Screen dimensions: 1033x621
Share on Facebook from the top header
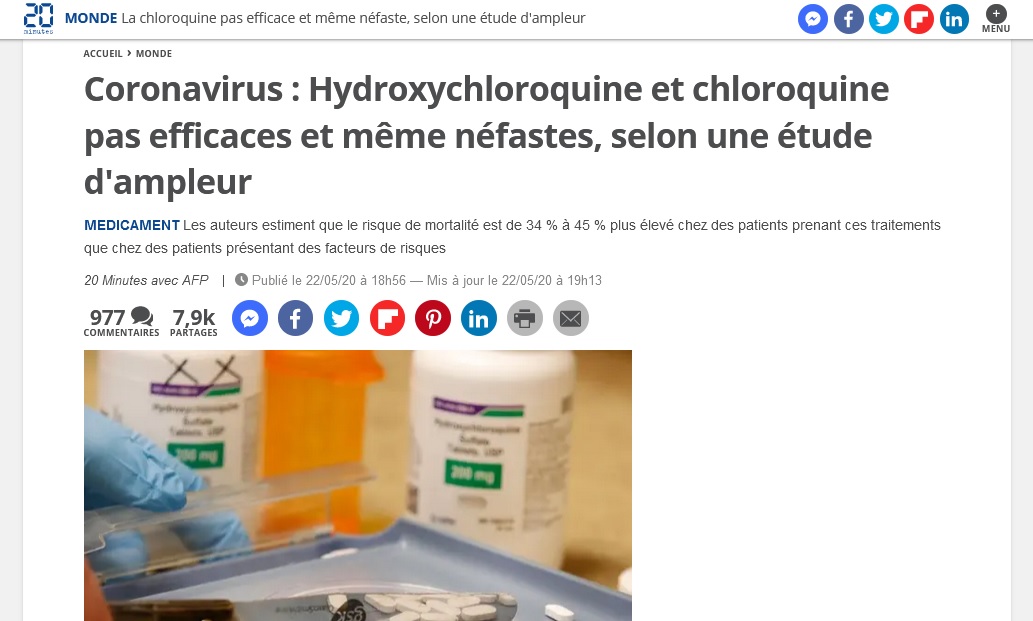(x=849, y=19)
